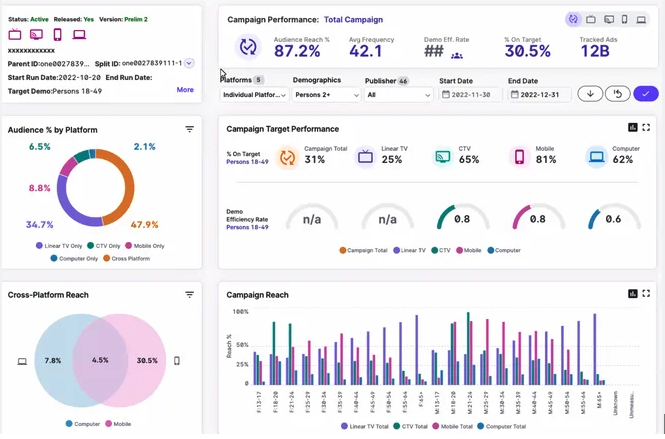Image resolution: width=665 pixels, height=439 pixels.
Task: Click the laptop icon in campaign info panel
Action: pos(79,34)
